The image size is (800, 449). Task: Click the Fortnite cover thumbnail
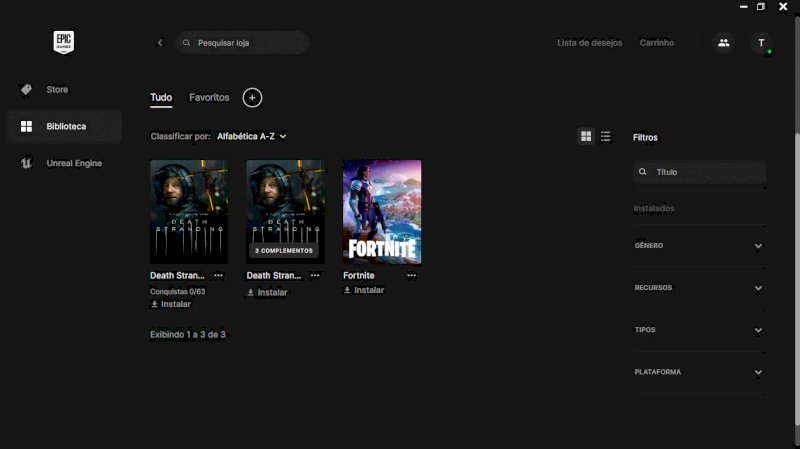[x=381, y=211]
